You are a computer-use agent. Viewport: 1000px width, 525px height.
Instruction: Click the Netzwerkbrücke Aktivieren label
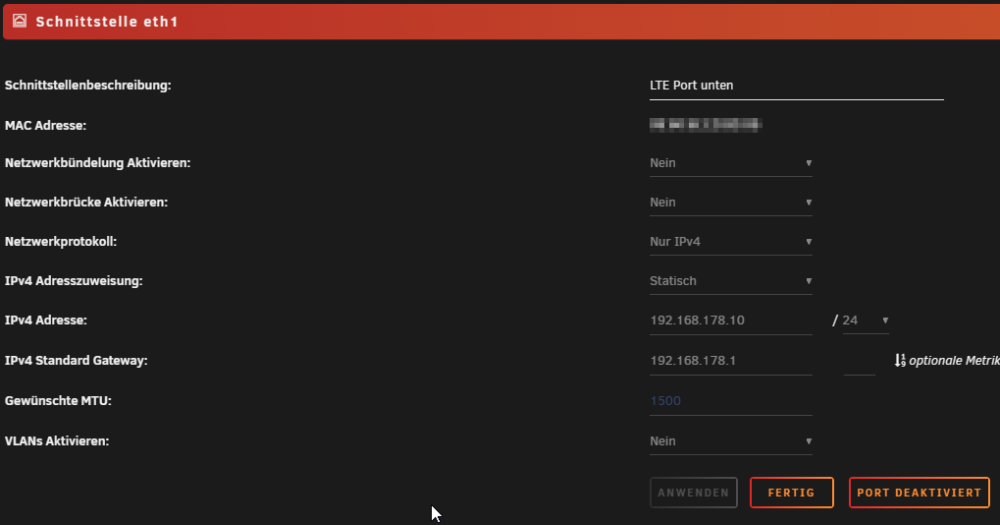(86, 202)
